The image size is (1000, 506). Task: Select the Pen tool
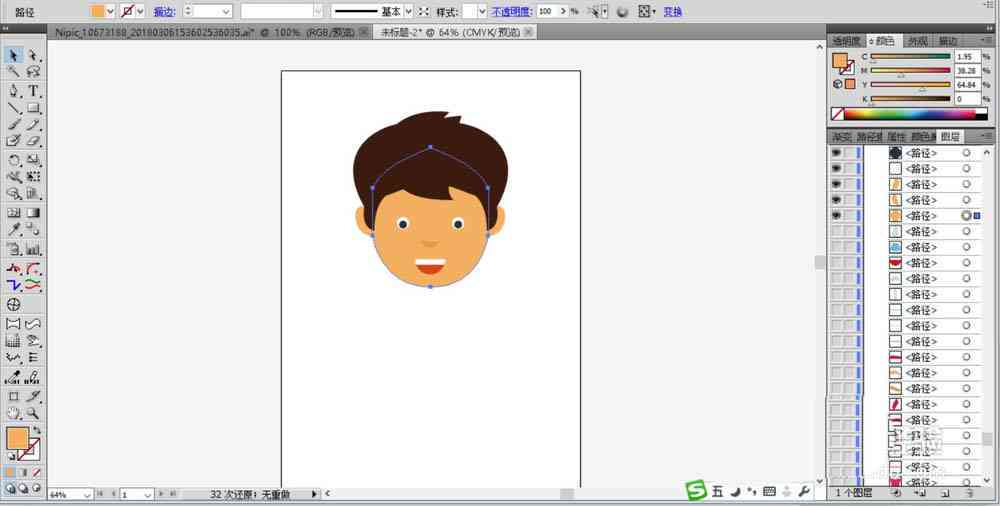(x=14, y=91)
